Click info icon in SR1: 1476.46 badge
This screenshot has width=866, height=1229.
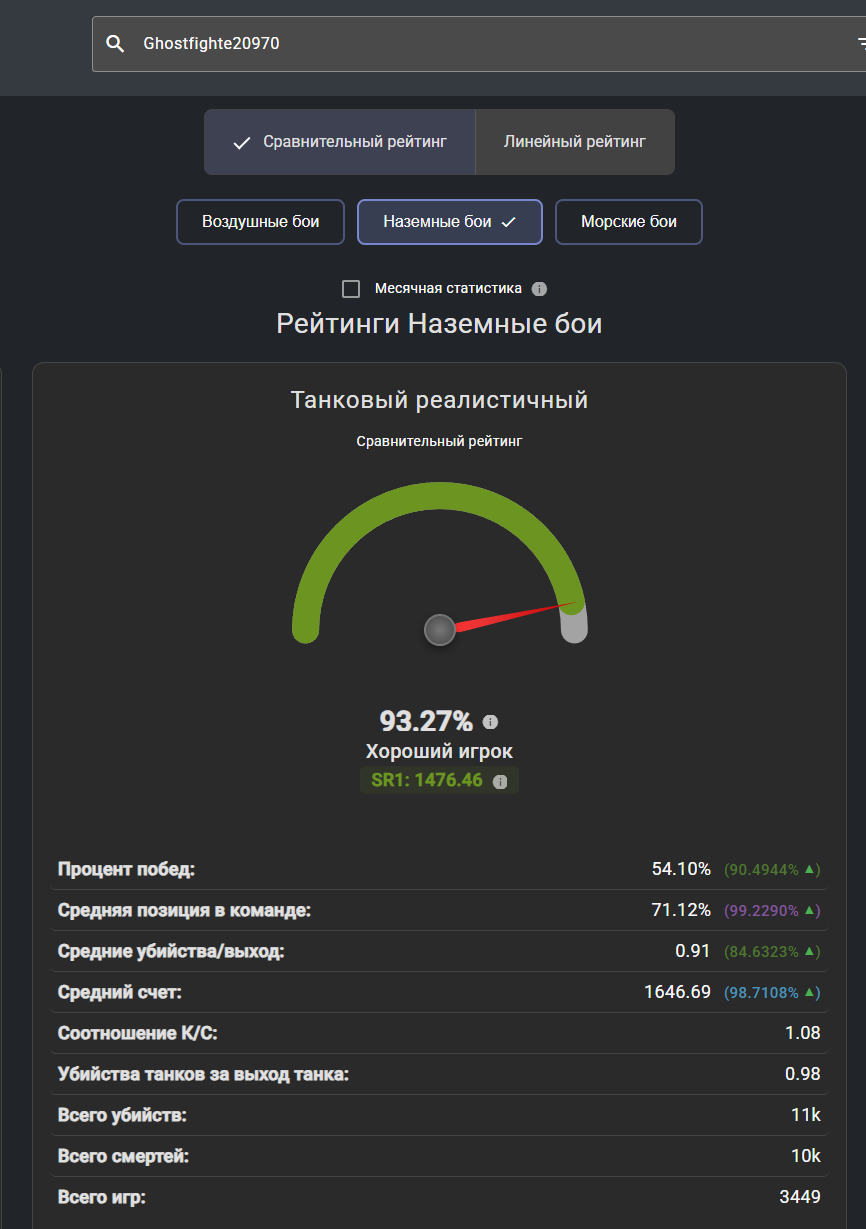click(500, 781)
